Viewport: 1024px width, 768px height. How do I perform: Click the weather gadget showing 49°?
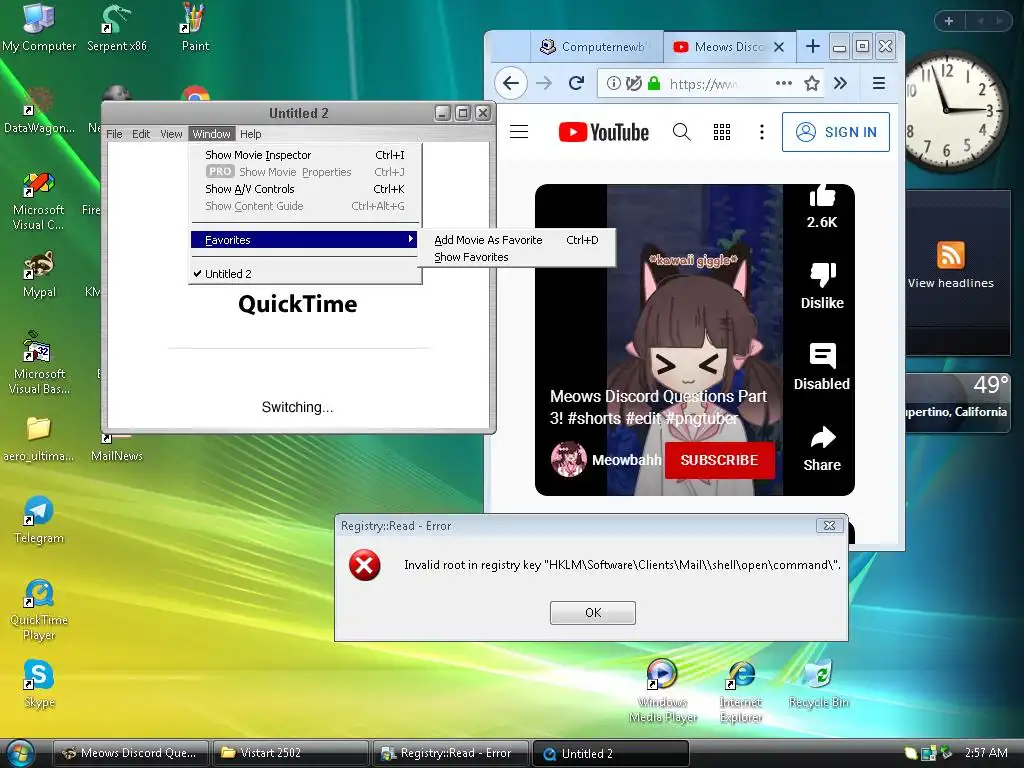tap(959, 402)
